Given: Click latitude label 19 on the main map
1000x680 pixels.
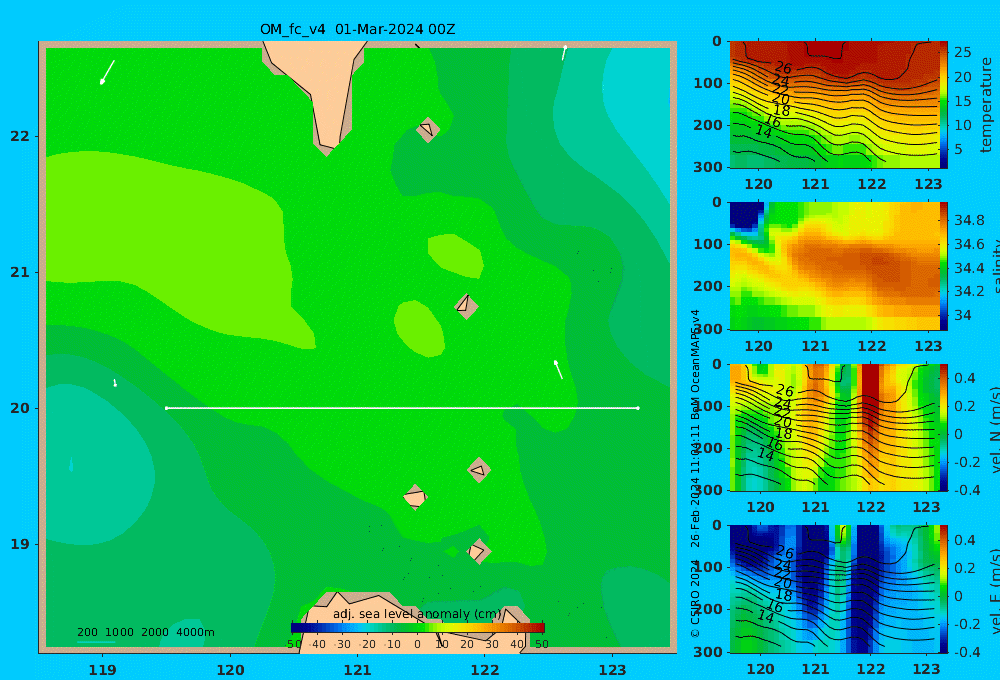Looking at the screenshot, I should click(x=20, y=544).
